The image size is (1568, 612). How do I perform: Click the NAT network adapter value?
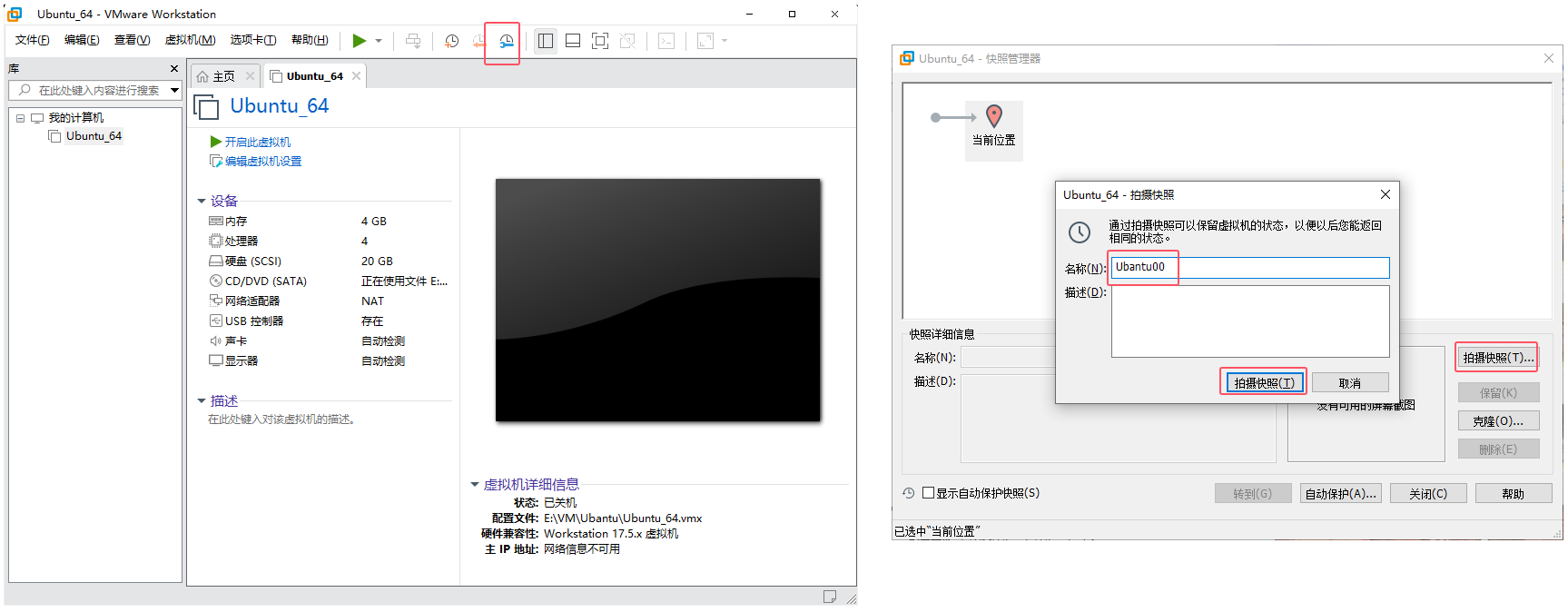coord(372,301)
